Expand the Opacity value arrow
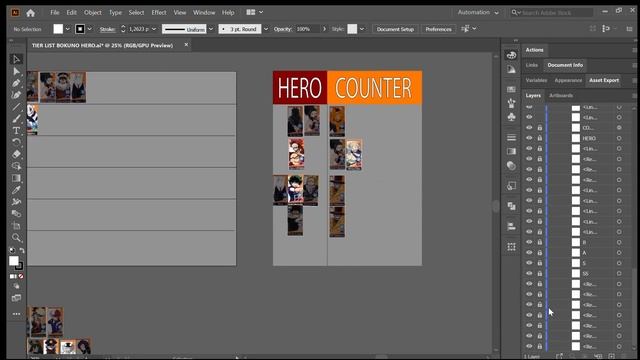This screenshot has height=360, width=640. click(324, 29)
